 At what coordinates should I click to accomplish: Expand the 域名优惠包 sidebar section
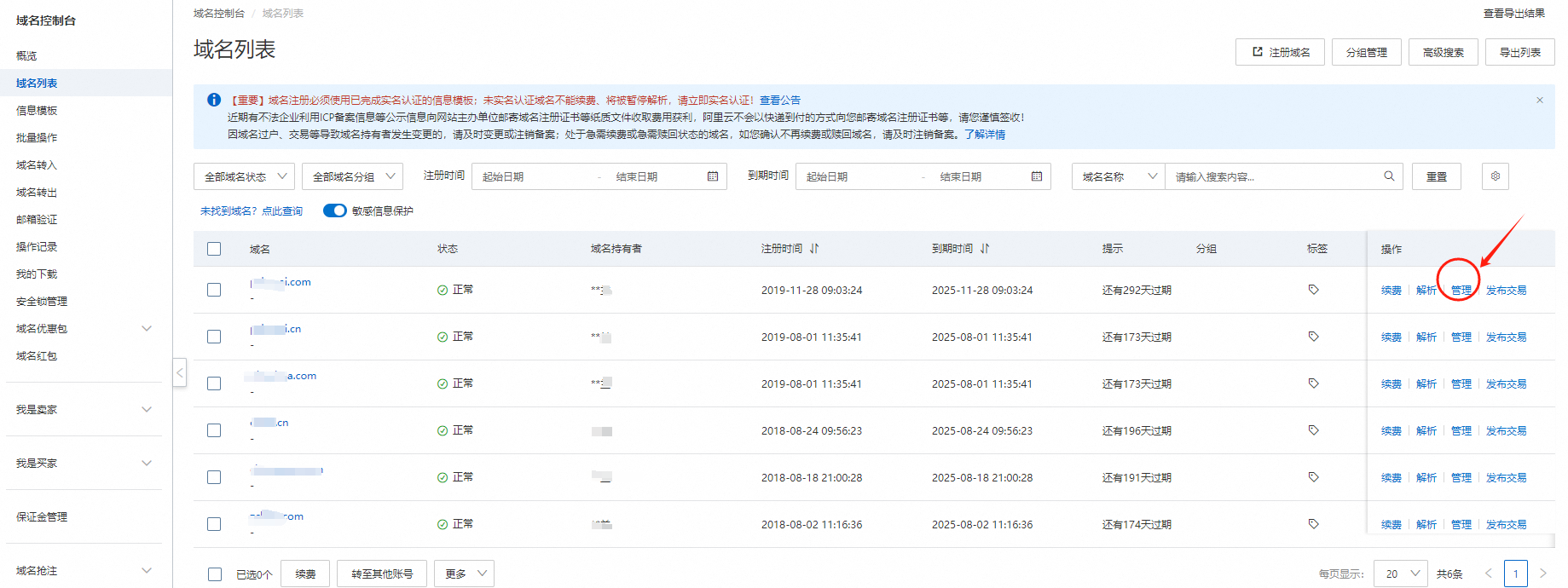tap(147, 329)
